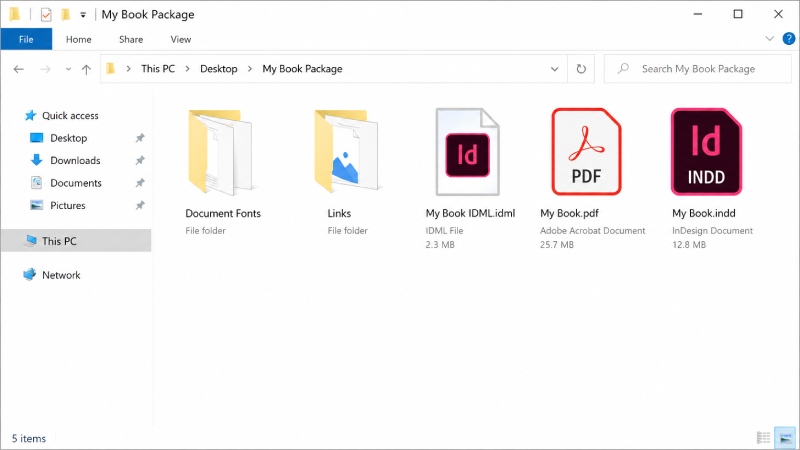800x450 pixels.
Task: Go back with the left arrow
Action: click(19, 69)
